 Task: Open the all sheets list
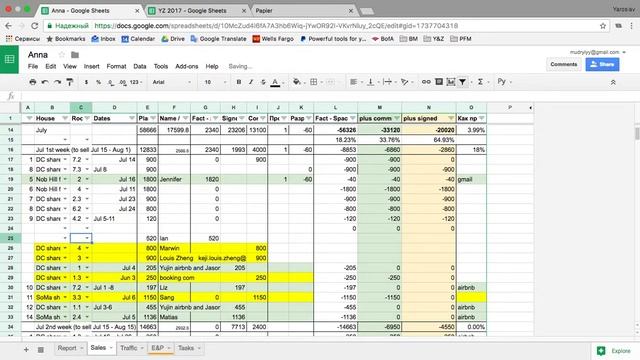click(x=40, y=350)
